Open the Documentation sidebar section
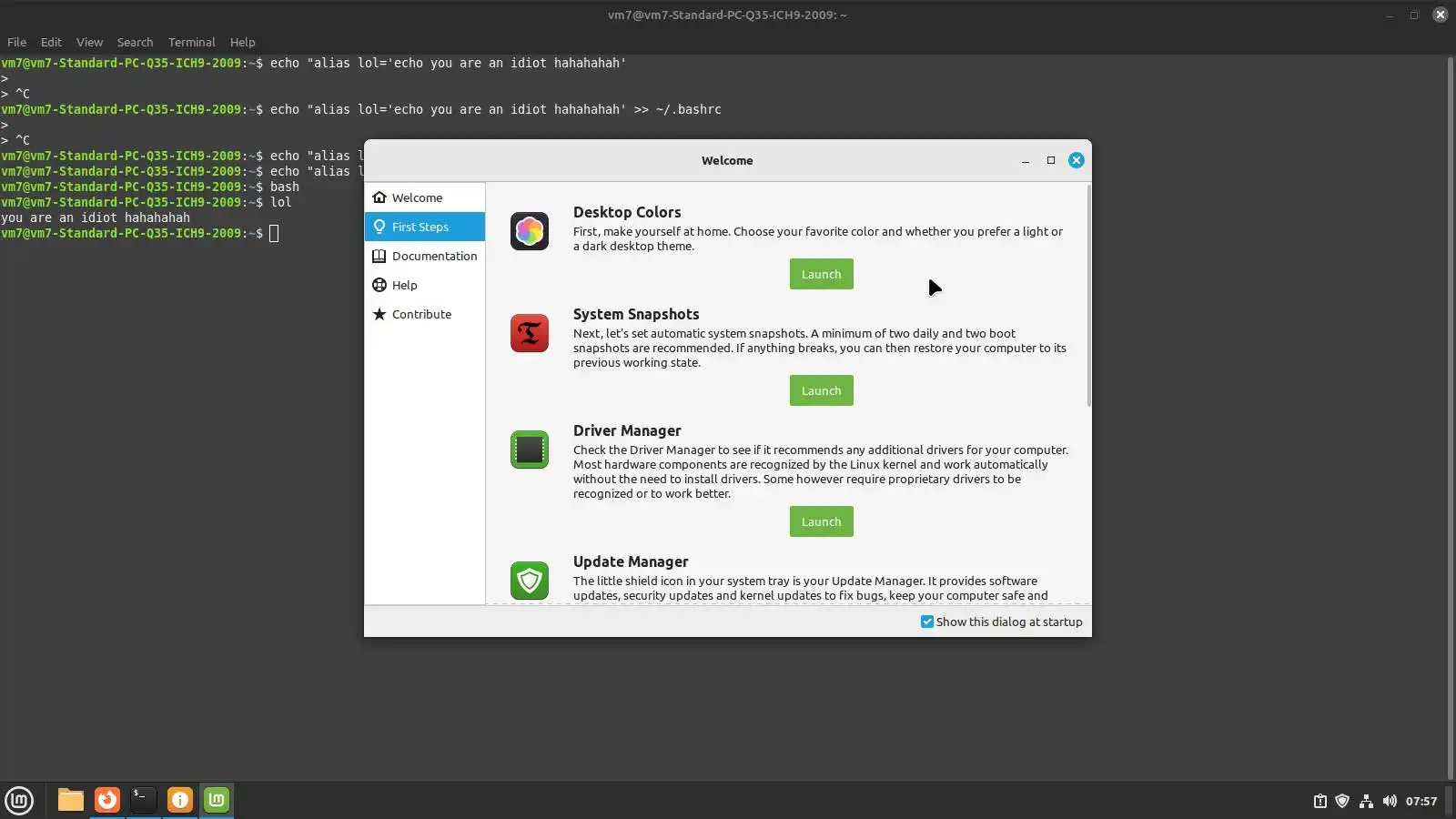Screen dimensions: 1456x819 click(425, 256)
